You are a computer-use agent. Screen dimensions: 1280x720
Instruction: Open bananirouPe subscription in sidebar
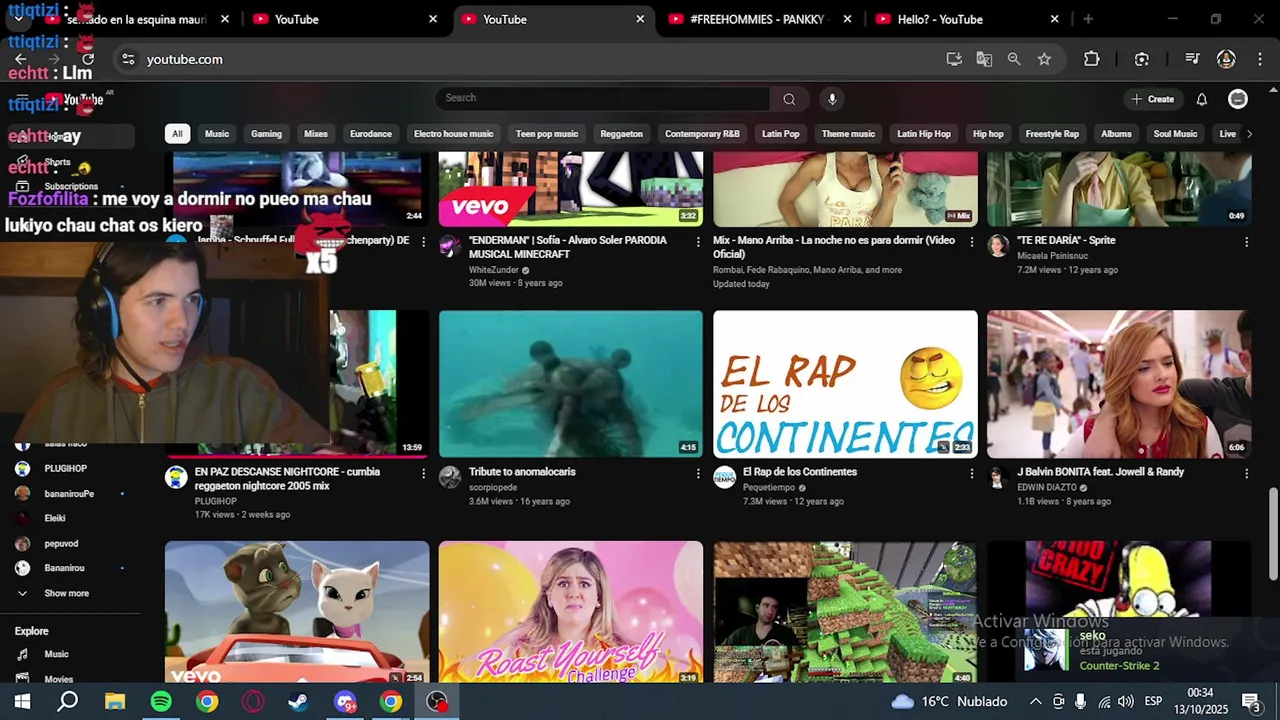[69, 493]
